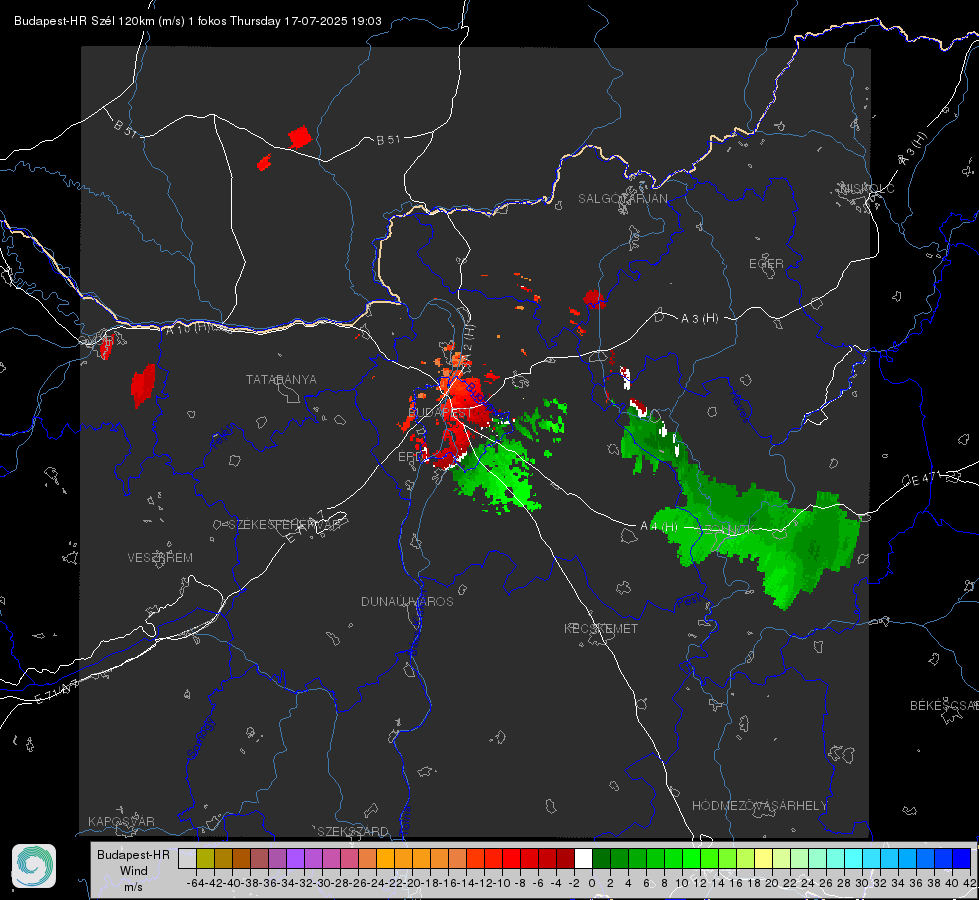
Task: Pick the dark green swatch between 0 and 2
Action: (601, 858)
